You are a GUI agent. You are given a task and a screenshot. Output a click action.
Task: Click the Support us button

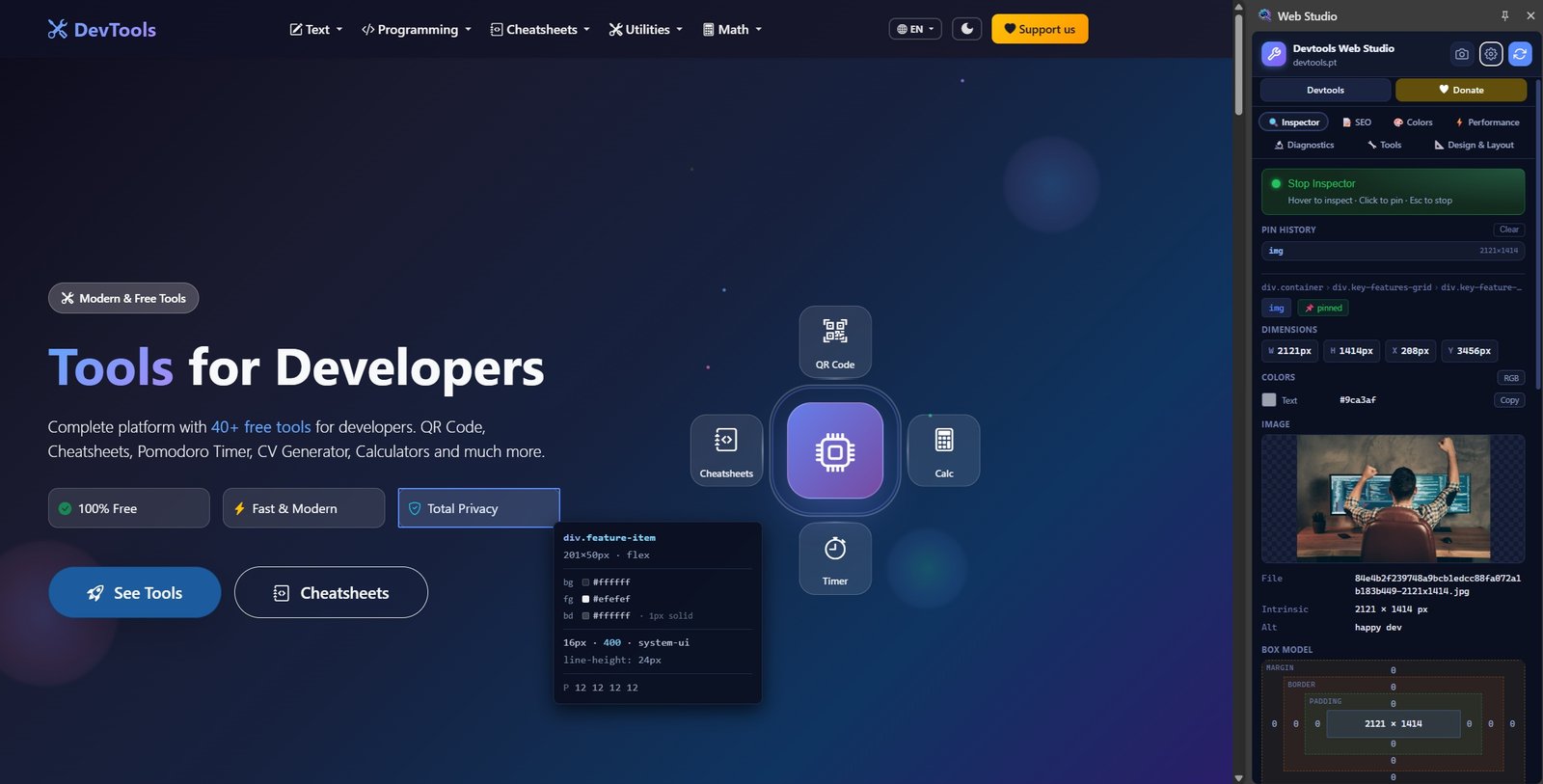tap(1040, 29)
